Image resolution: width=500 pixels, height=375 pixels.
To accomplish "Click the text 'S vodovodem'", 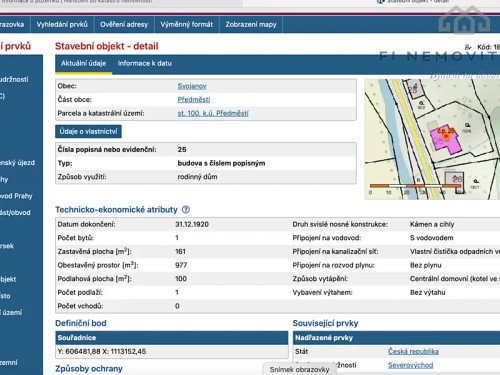I will tap(432, 238).
